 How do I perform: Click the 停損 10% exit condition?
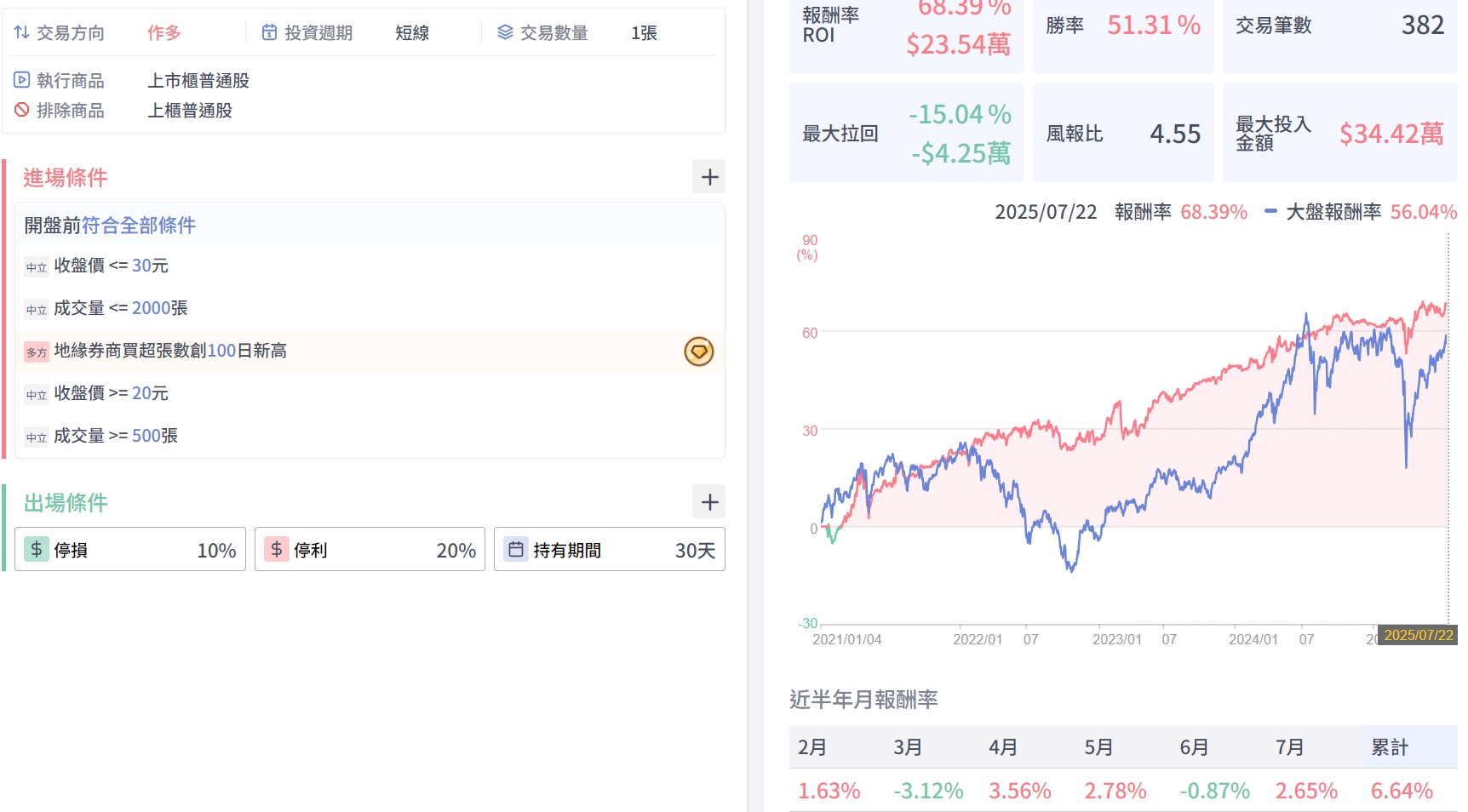130,550
